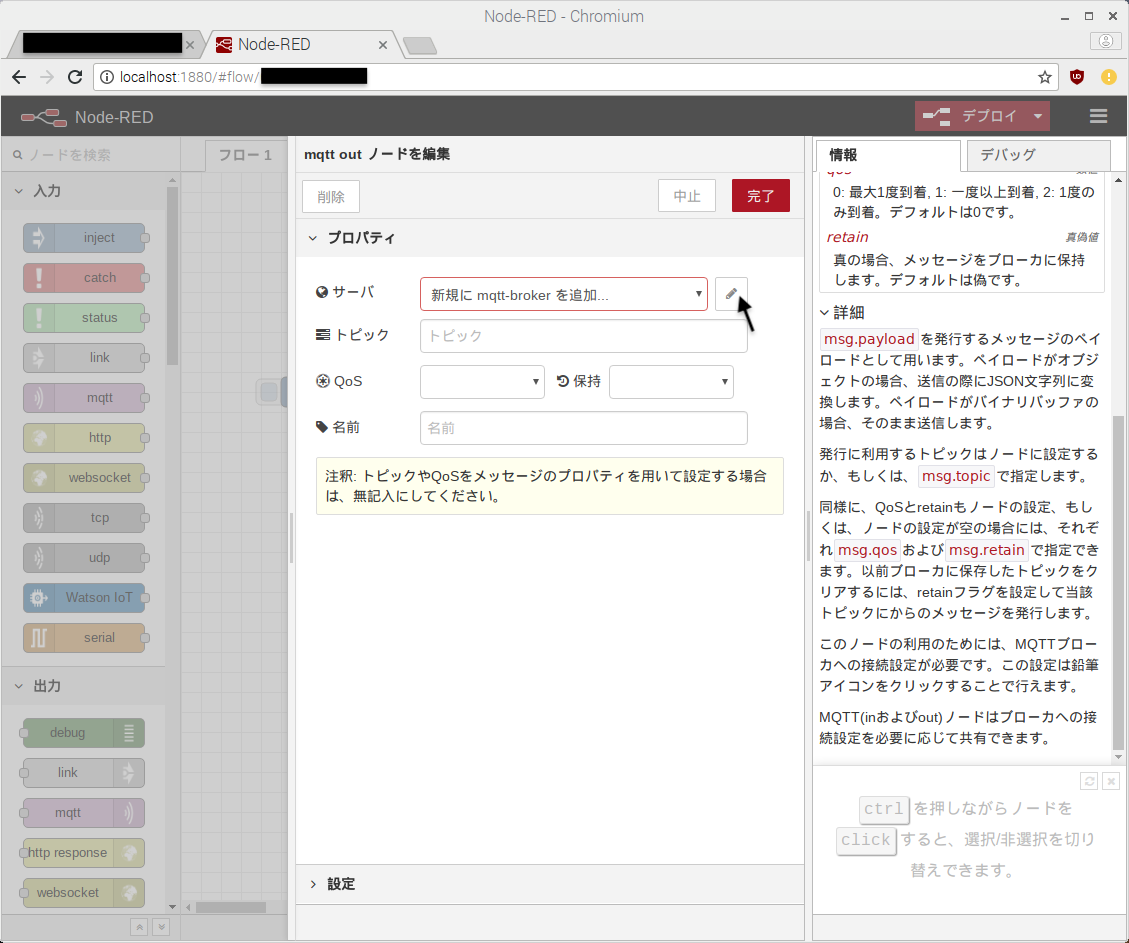The image size is (1129, 943).
Task: Open the デプロイ dropdown arrow
Action: click(x=1038, y=116)
